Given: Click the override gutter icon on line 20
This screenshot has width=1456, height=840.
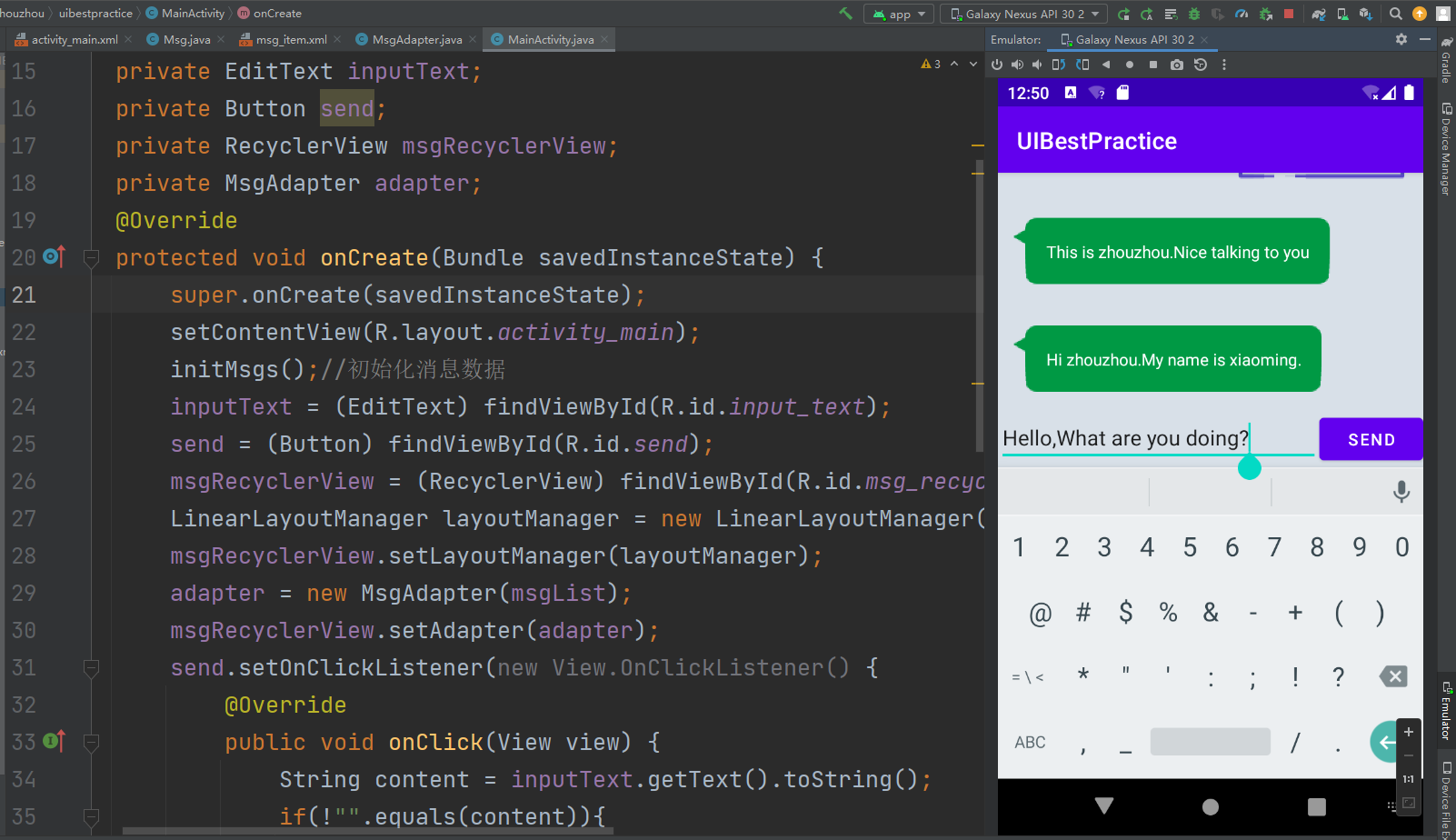Looking at the screenshot, I should [x=54, y=256].
